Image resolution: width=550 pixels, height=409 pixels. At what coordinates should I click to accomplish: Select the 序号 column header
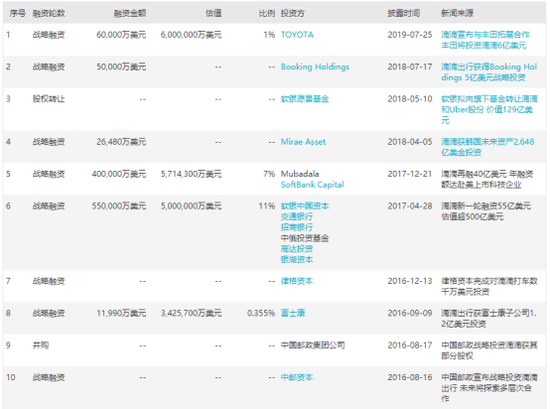(x=18, y=13)
